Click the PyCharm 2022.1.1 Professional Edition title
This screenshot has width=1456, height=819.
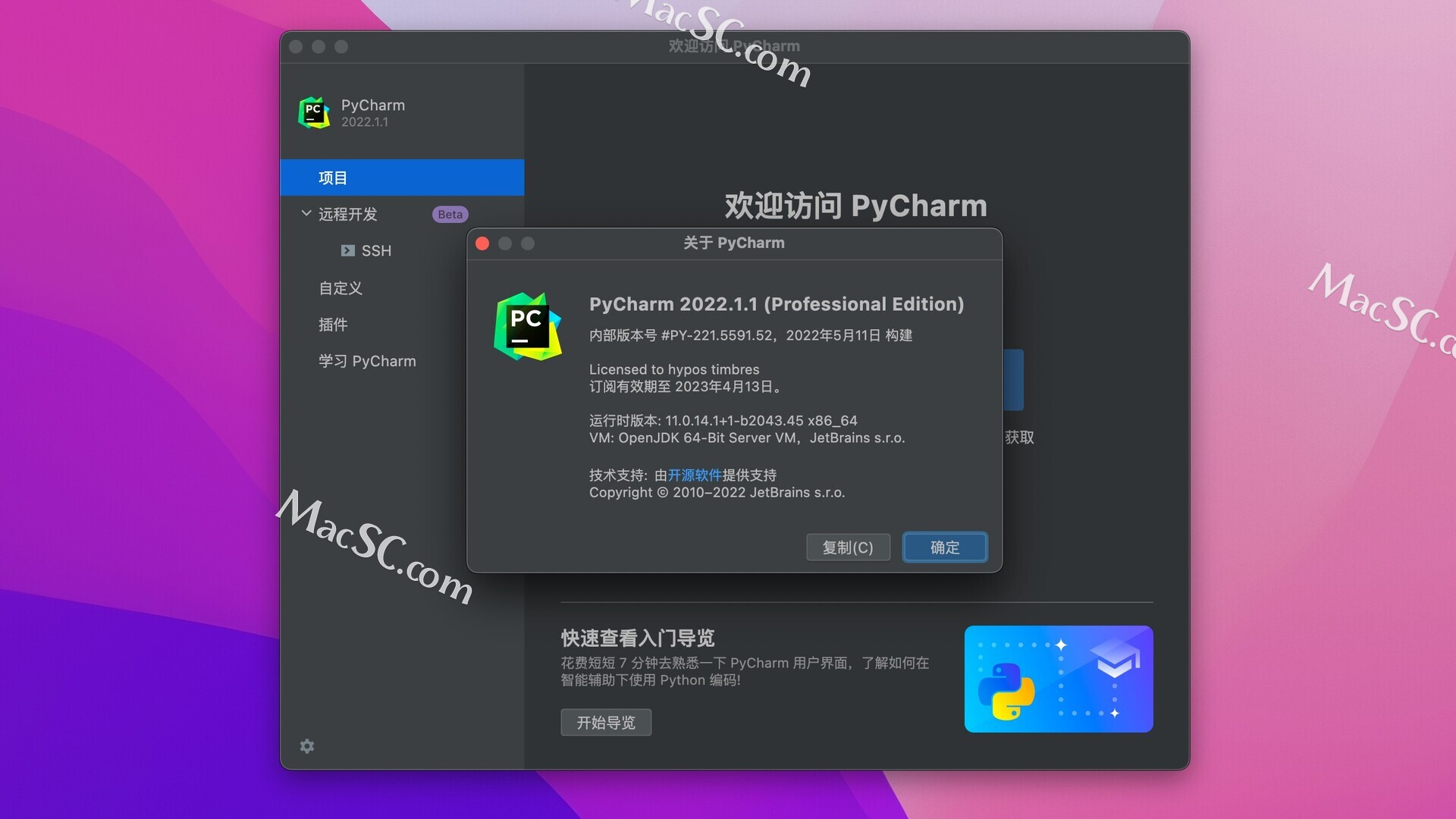[x=777, y=304]
